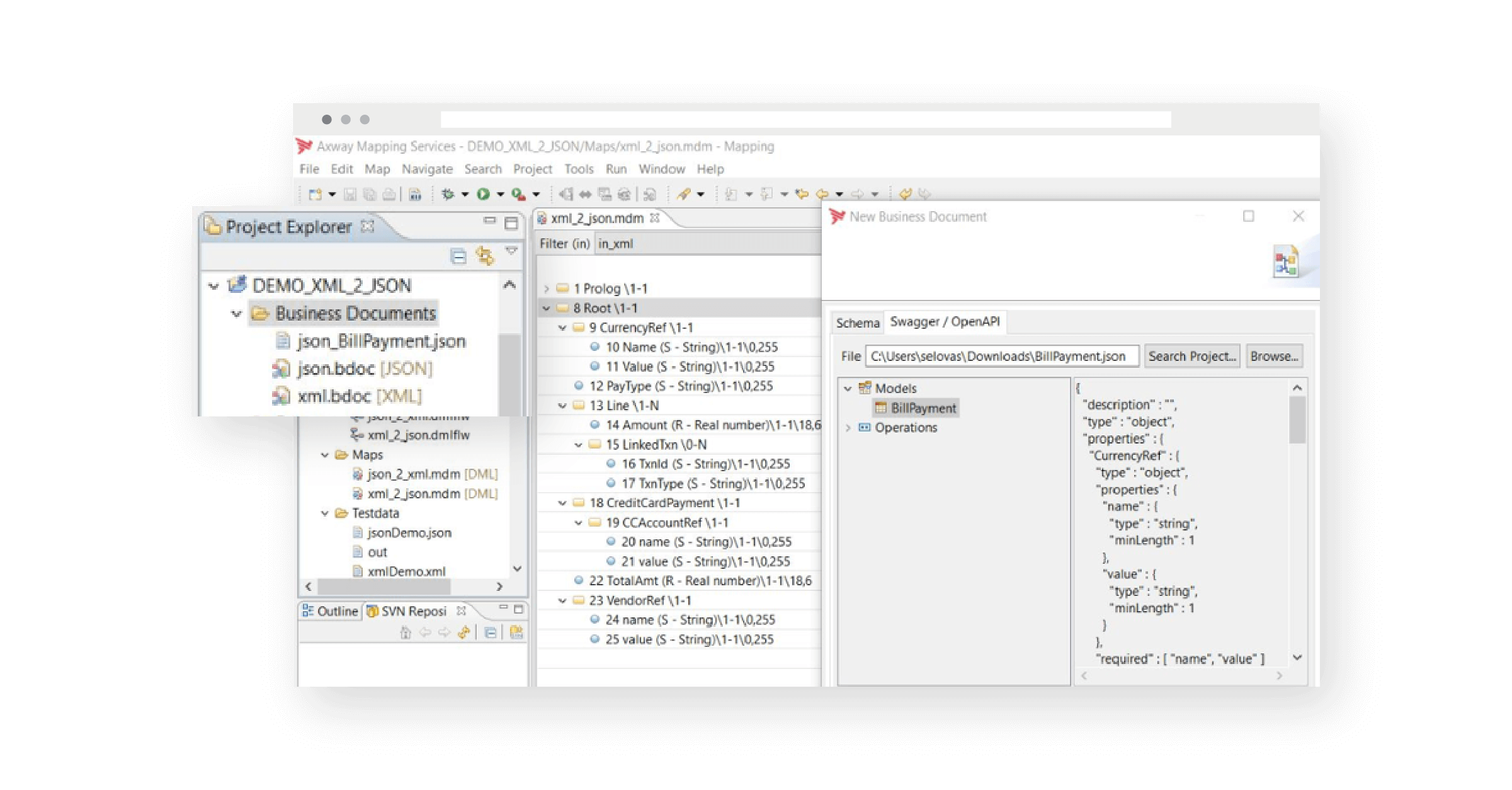Open the Navigate menu
This screenshot has height=790, width=1512.
[x=428, y=169]
